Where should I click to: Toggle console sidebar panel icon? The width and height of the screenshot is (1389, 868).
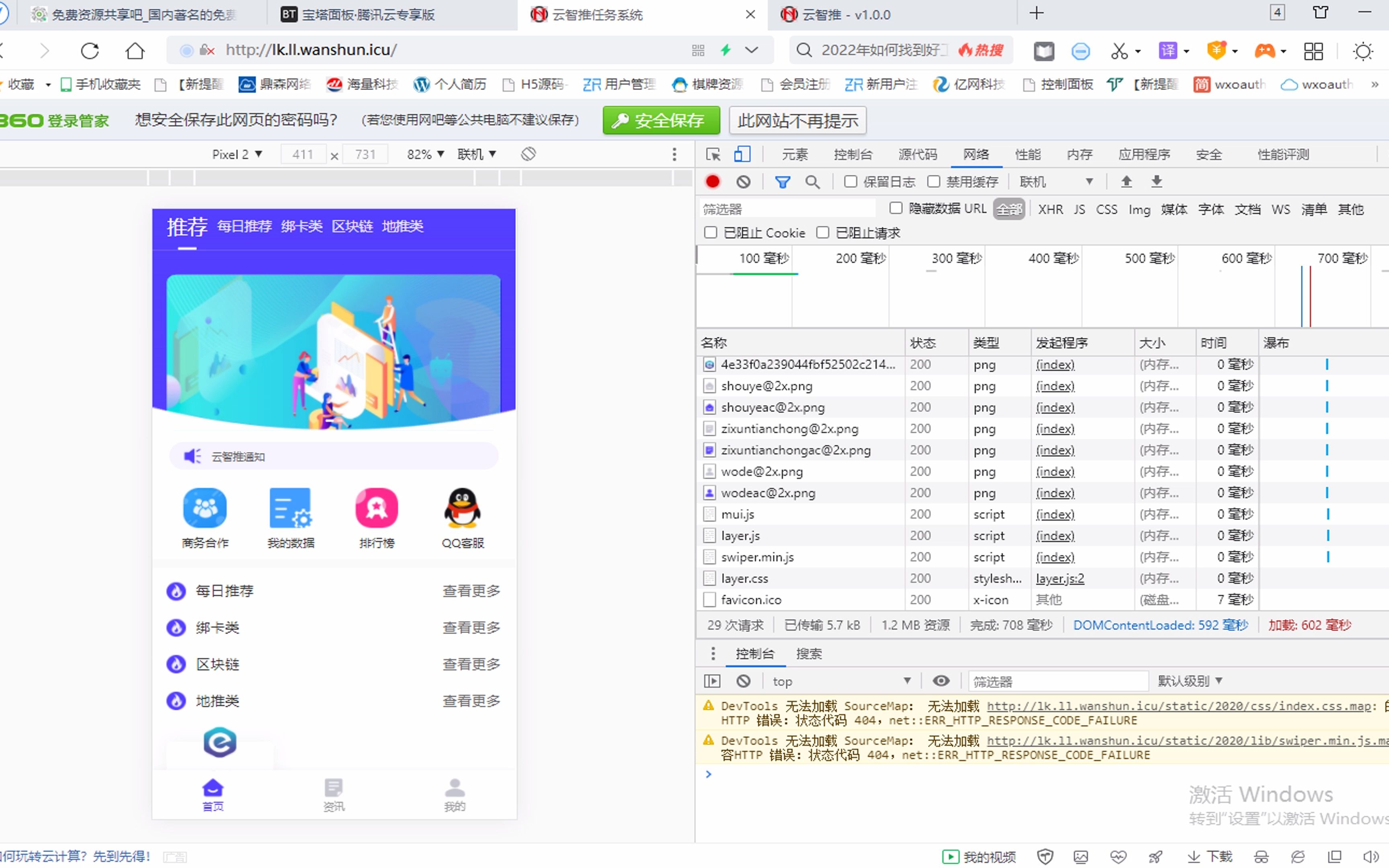click(x=712, y=682)
